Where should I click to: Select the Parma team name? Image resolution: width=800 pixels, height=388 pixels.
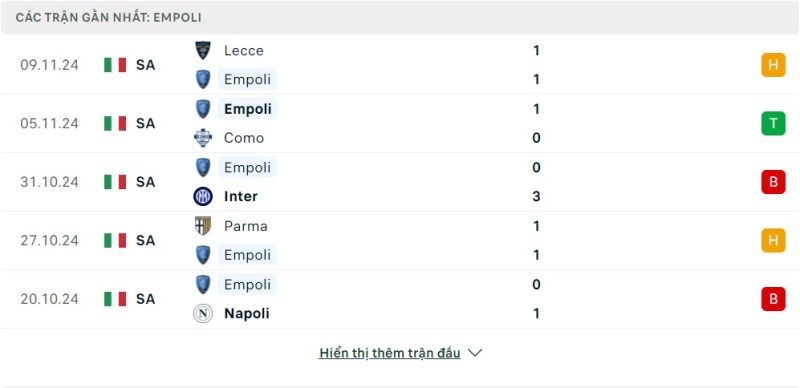(x=246, y=226)
